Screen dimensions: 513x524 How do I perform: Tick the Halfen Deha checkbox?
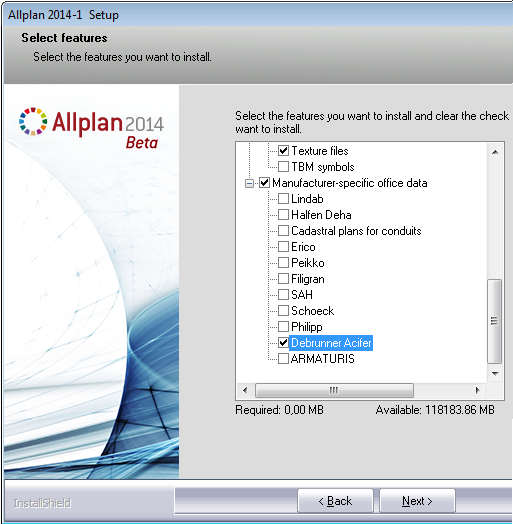point(283,215)
